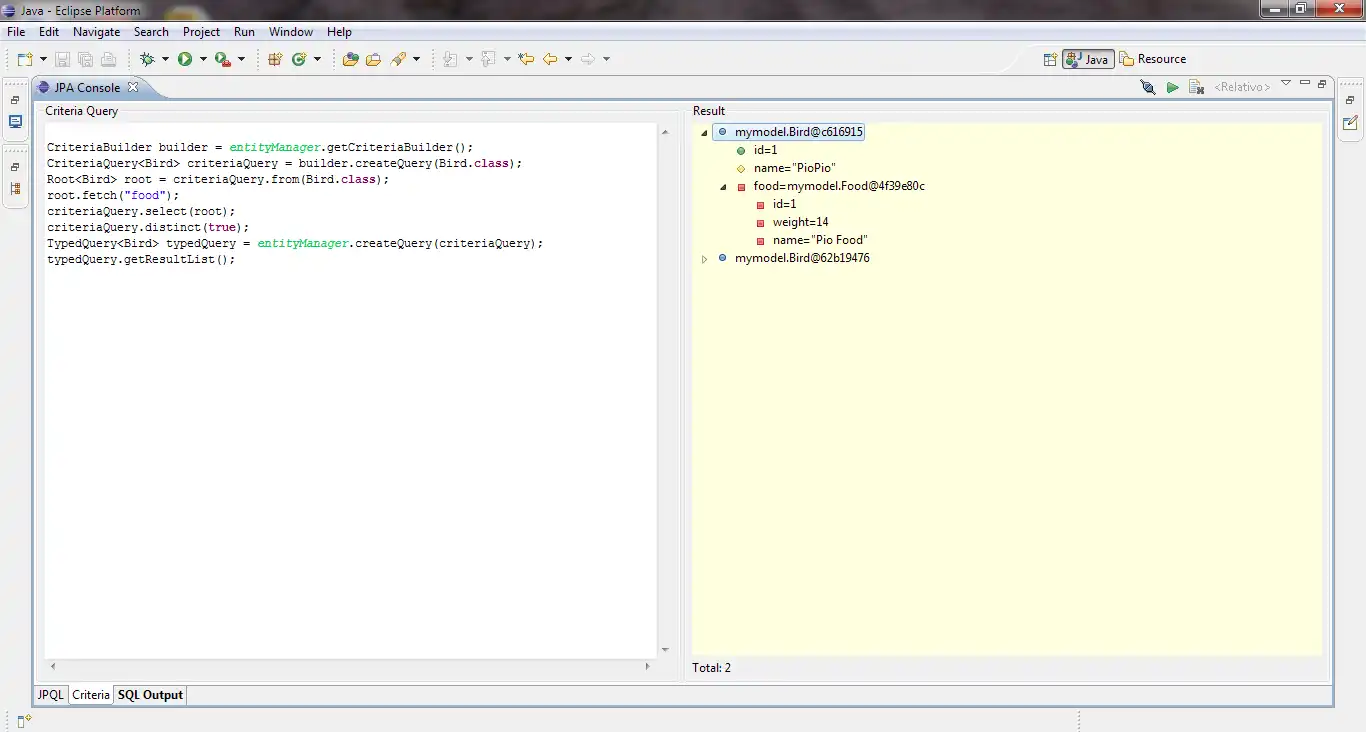Click the Save All icon
This screenshot has width=1366, height=732.
(x=85, y=60)
